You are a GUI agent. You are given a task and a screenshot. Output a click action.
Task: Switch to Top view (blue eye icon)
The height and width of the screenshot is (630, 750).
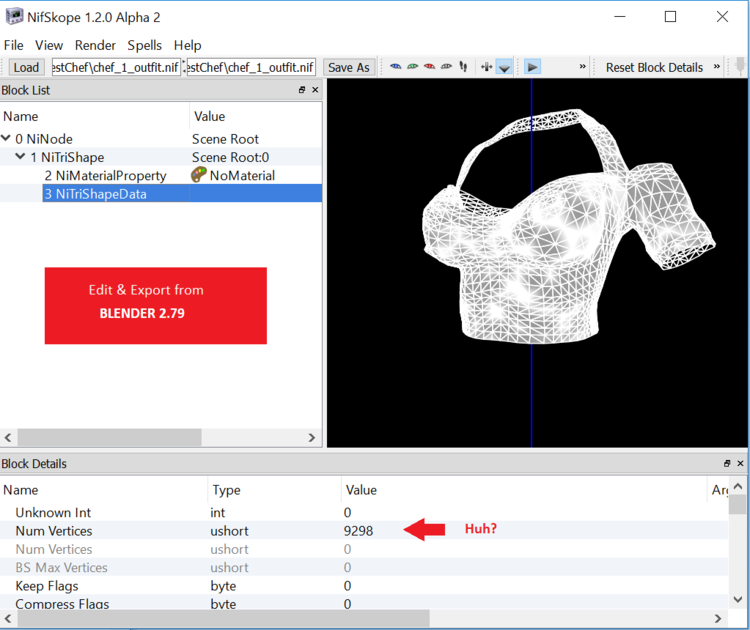(396, 67)
